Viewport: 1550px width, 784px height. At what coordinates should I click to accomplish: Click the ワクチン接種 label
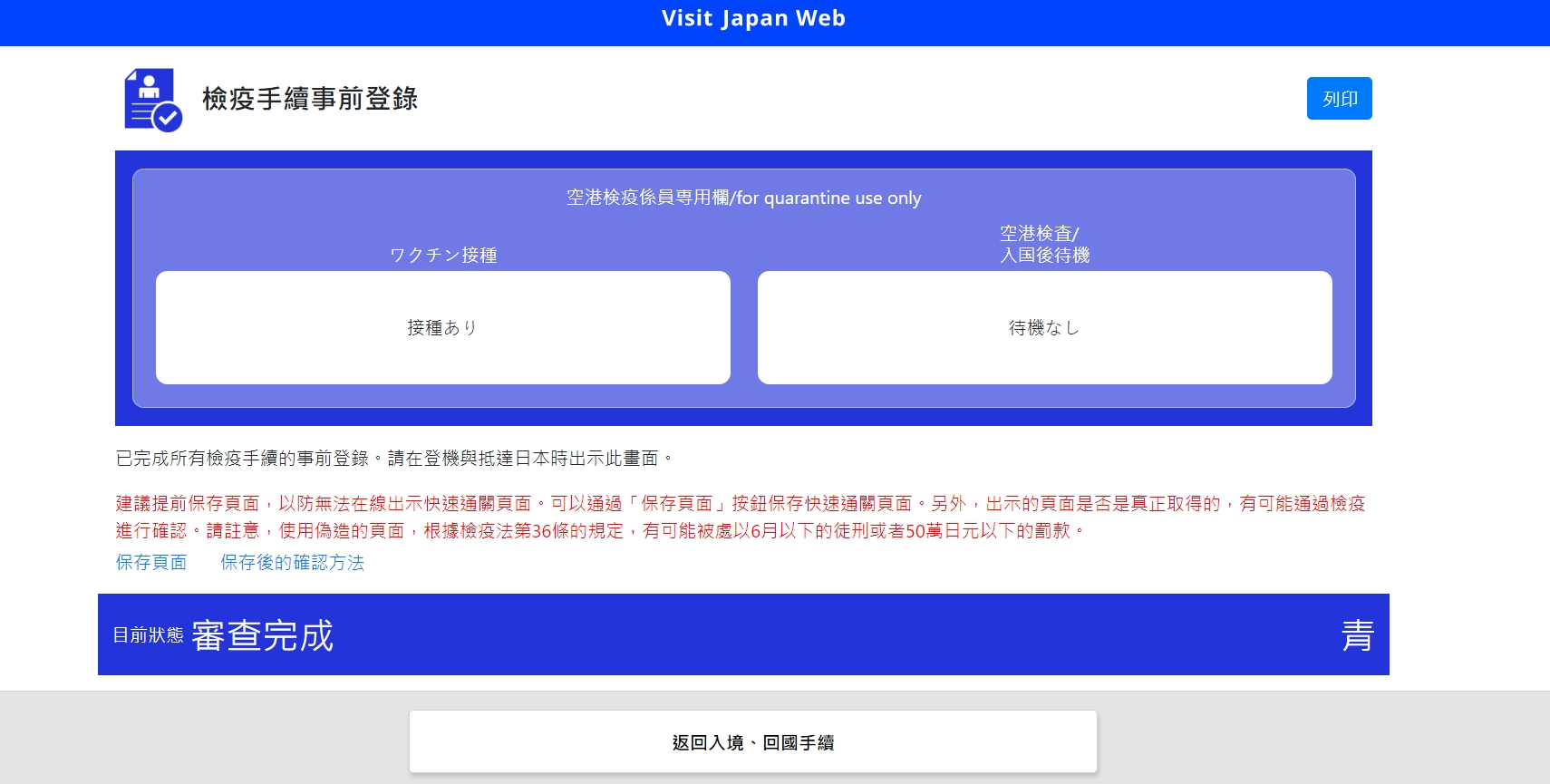click(x=443, y=255)
